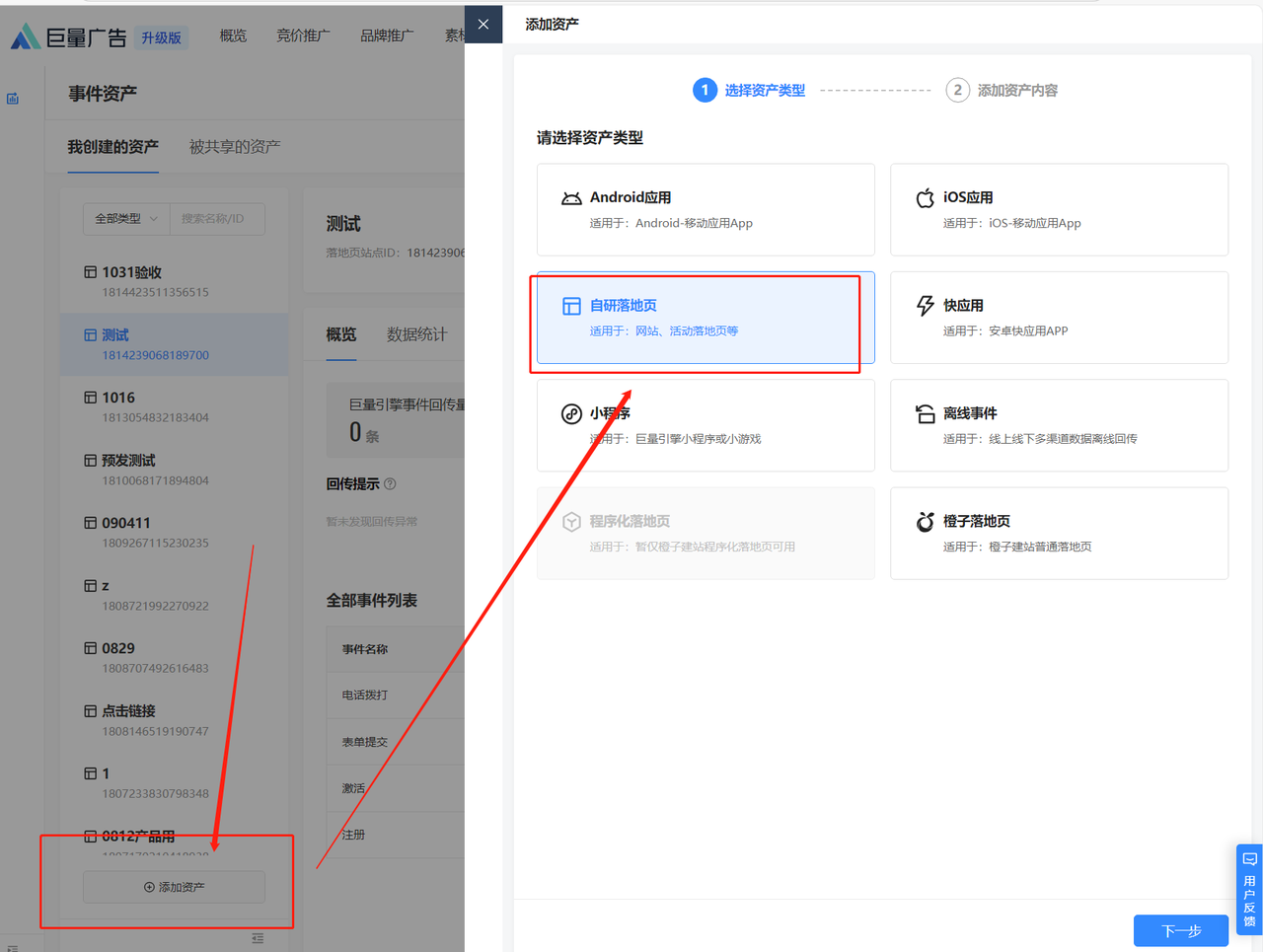
Task: Click the iOS Apple logo icon
Action: point(925,198)
